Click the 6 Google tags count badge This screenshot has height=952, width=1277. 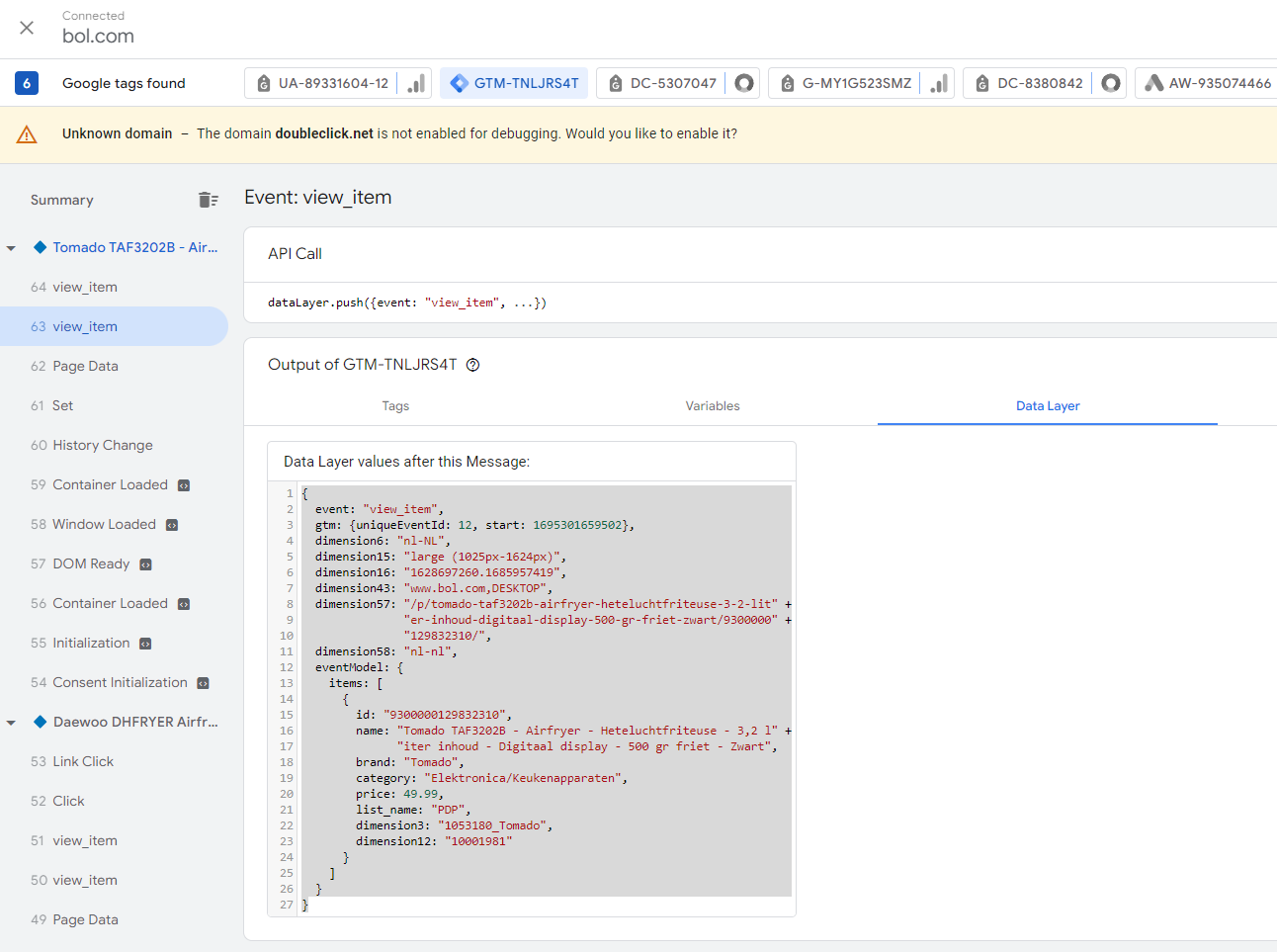[x=27, y=83]
